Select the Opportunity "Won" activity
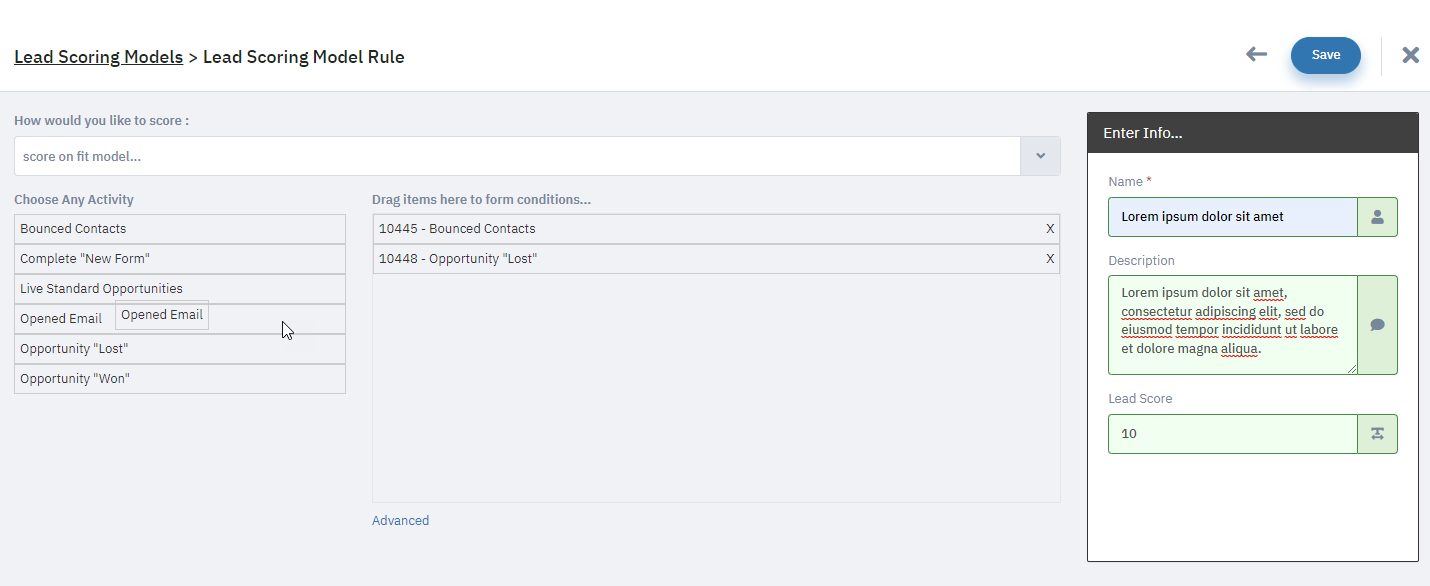This screenshot has width=1430, height=586. pyautogui.click(x=180, y=379)
